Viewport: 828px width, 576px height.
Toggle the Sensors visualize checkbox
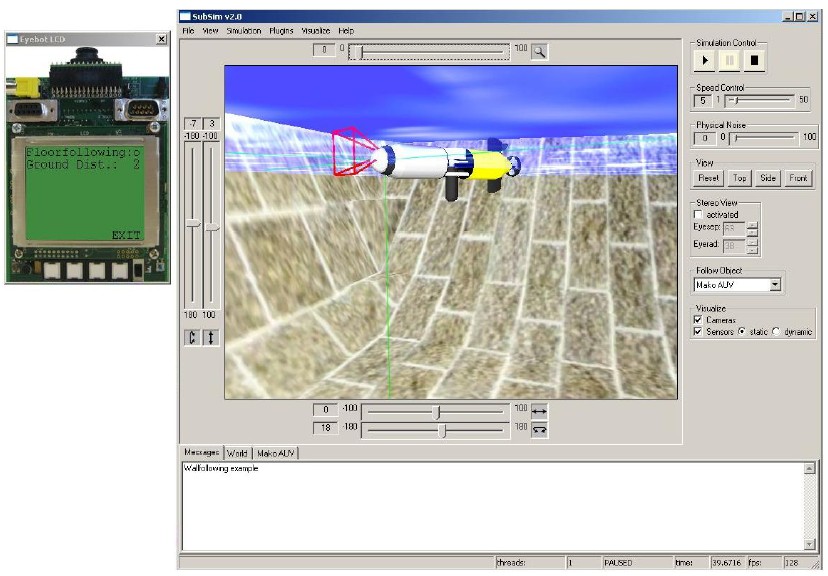pos(698,332)
